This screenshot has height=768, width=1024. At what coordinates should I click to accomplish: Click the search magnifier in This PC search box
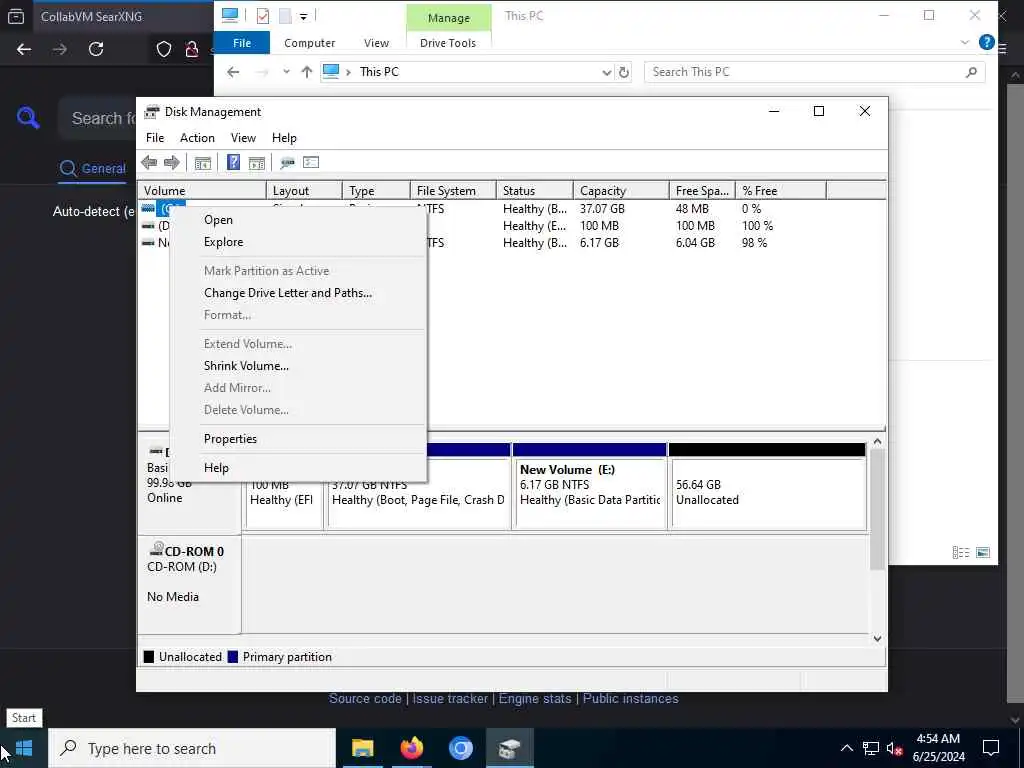(x=972, y=72)
